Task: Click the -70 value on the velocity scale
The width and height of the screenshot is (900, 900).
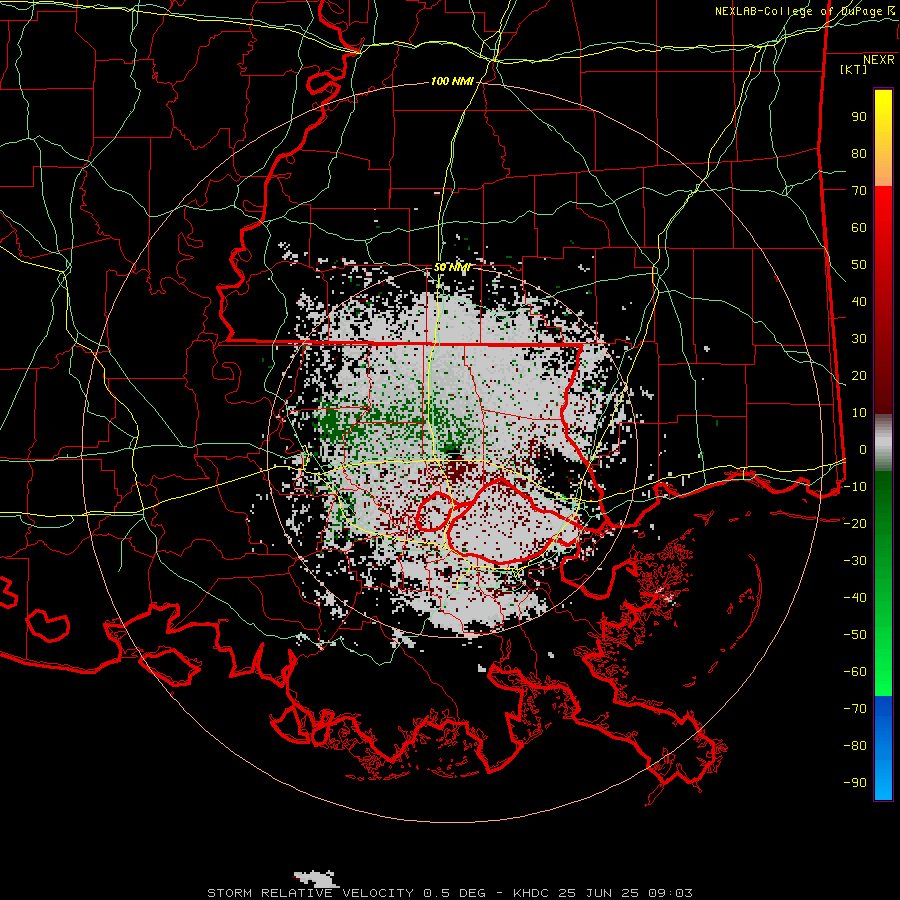Action: (x=855, y=708)
